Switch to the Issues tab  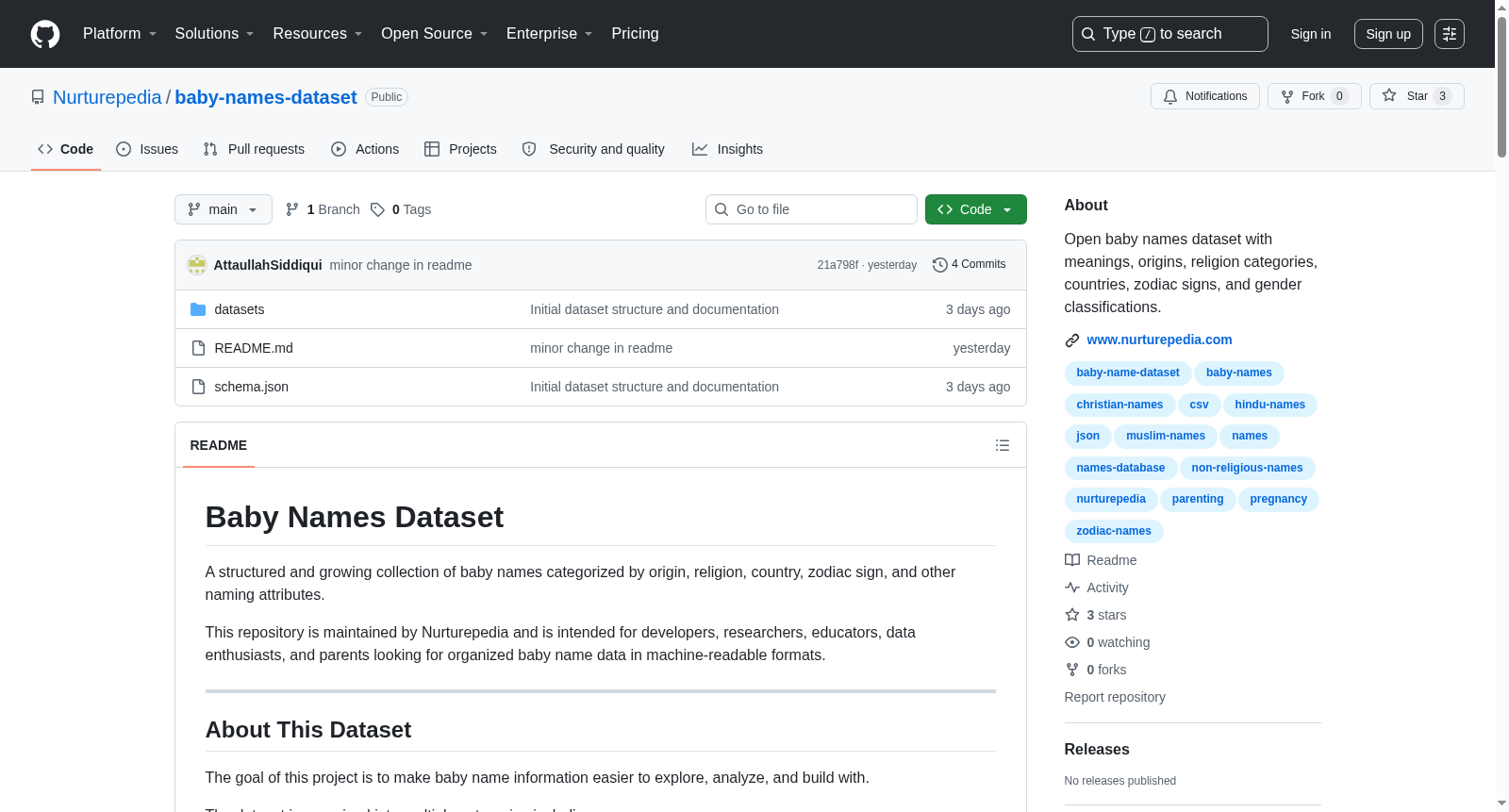147,149
